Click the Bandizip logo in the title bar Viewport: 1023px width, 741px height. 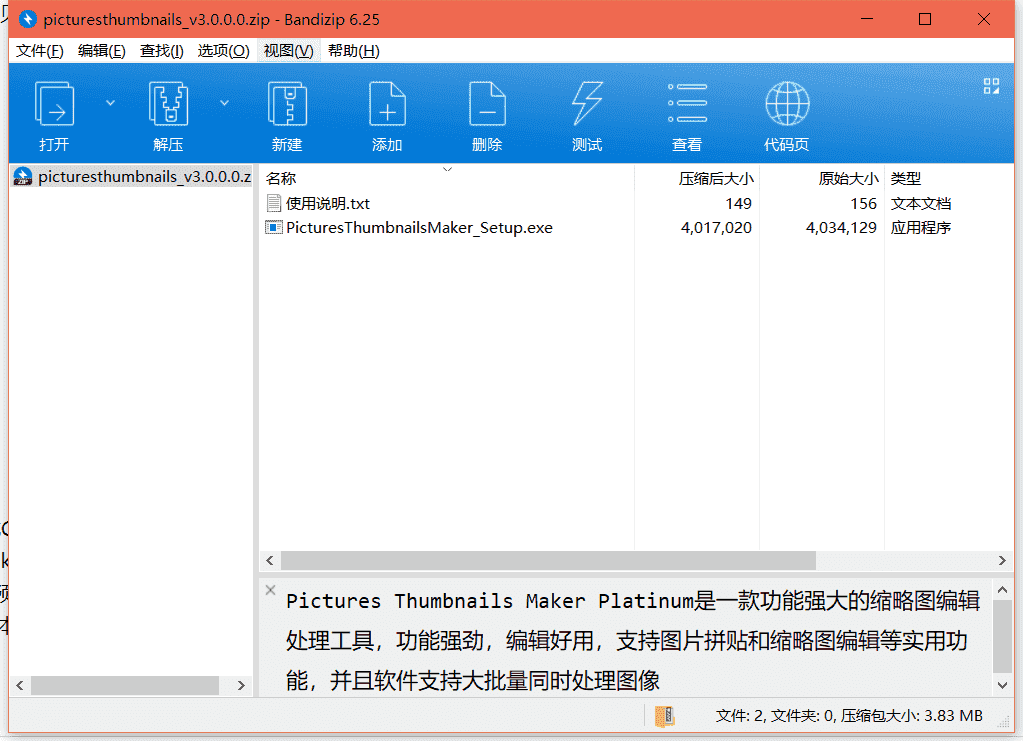pos(28,20)
